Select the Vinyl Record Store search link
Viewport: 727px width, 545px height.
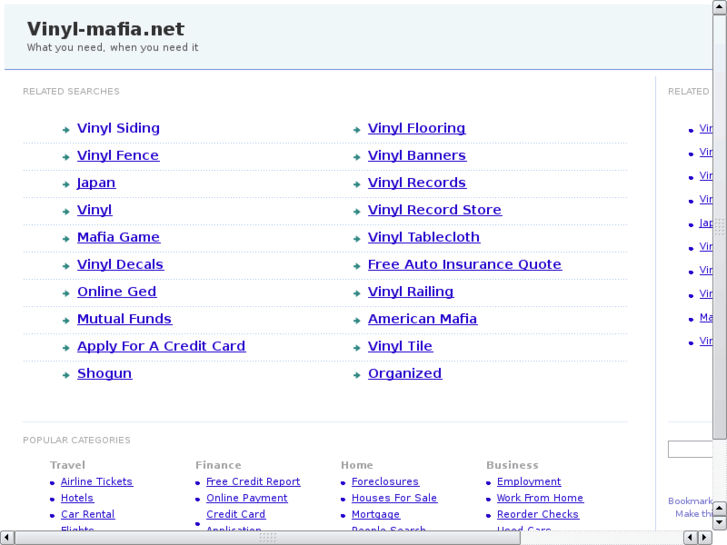click(434, 210)
